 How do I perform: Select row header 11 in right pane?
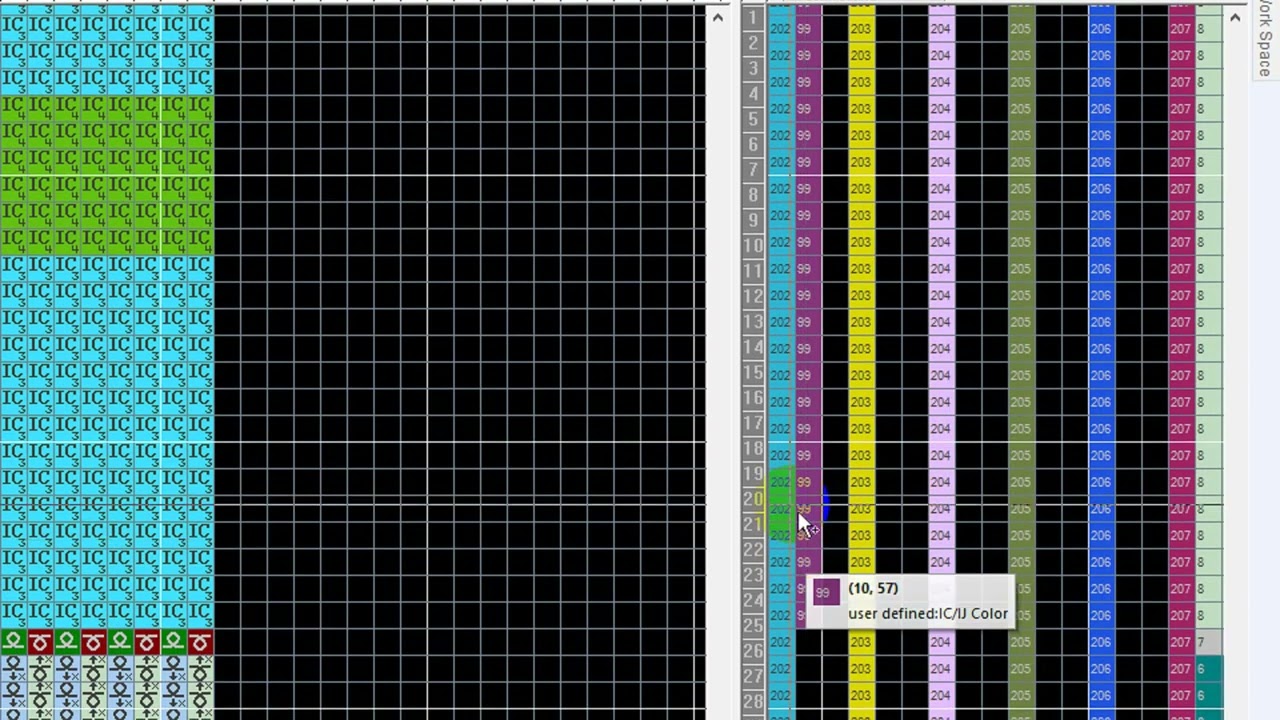[x=754, y=271]
